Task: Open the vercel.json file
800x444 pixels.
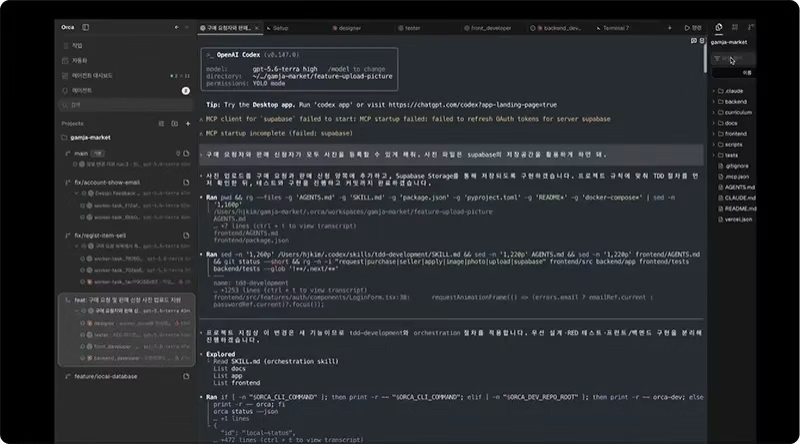Action: coord(733,219)
